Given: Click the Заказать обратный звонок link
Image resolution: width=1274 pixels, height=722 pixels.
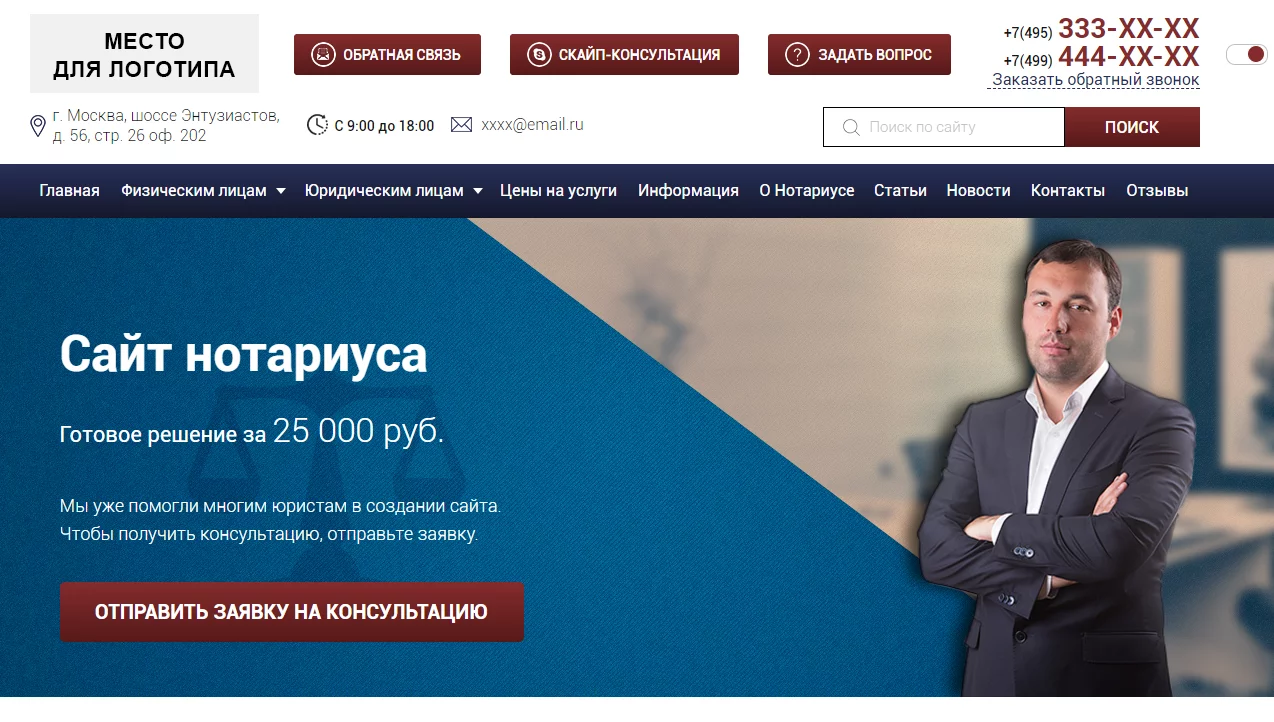Looking at the screenshot, I should pyautogui.click(x=1095, y=80).
